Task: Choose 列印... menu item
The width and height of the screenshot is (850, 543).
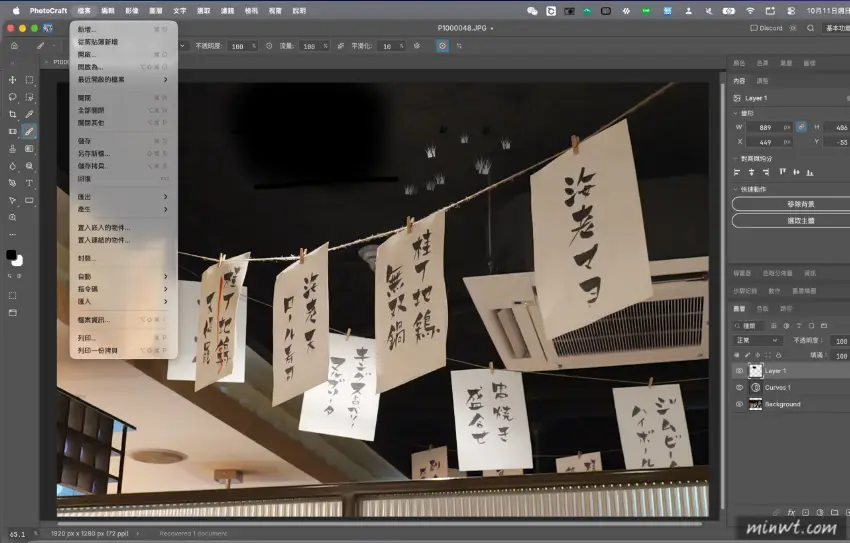Action: [x=123, y=338]
